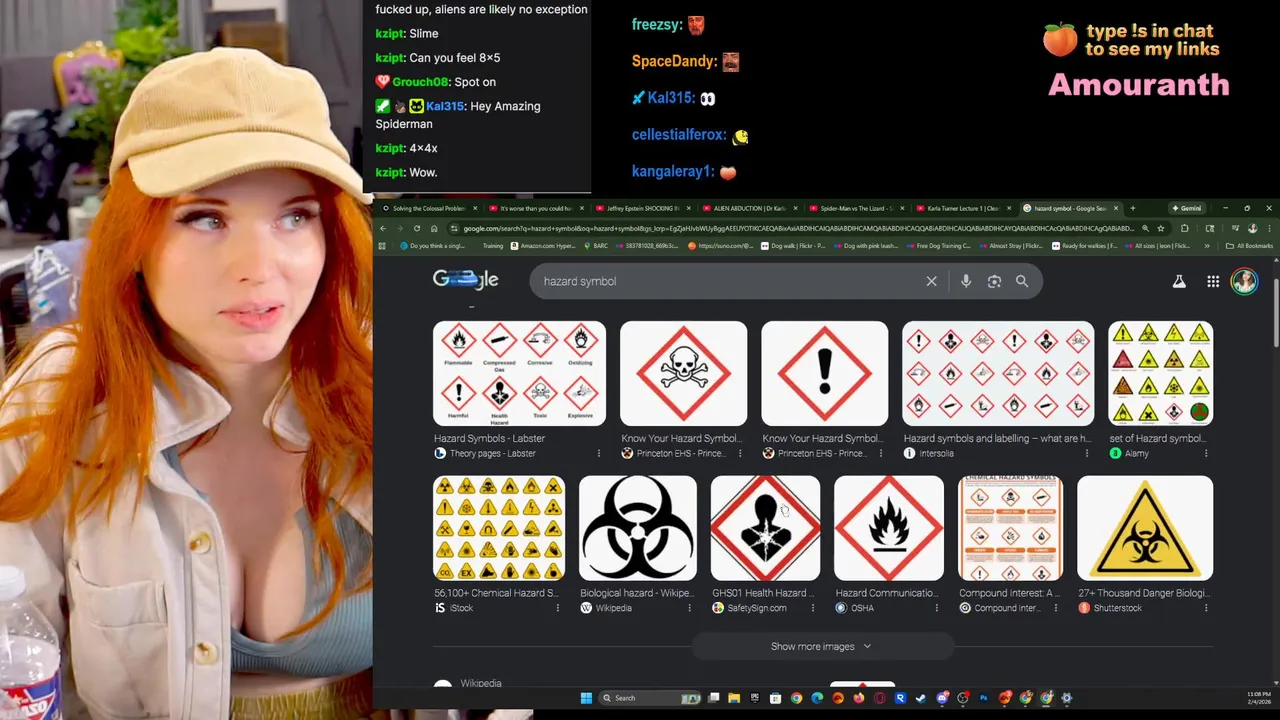Image resolution: width=1280 pixels, height=720 pixels.
Task: Bookmark this page with the star icon
Action: [x=1161, y=228]
